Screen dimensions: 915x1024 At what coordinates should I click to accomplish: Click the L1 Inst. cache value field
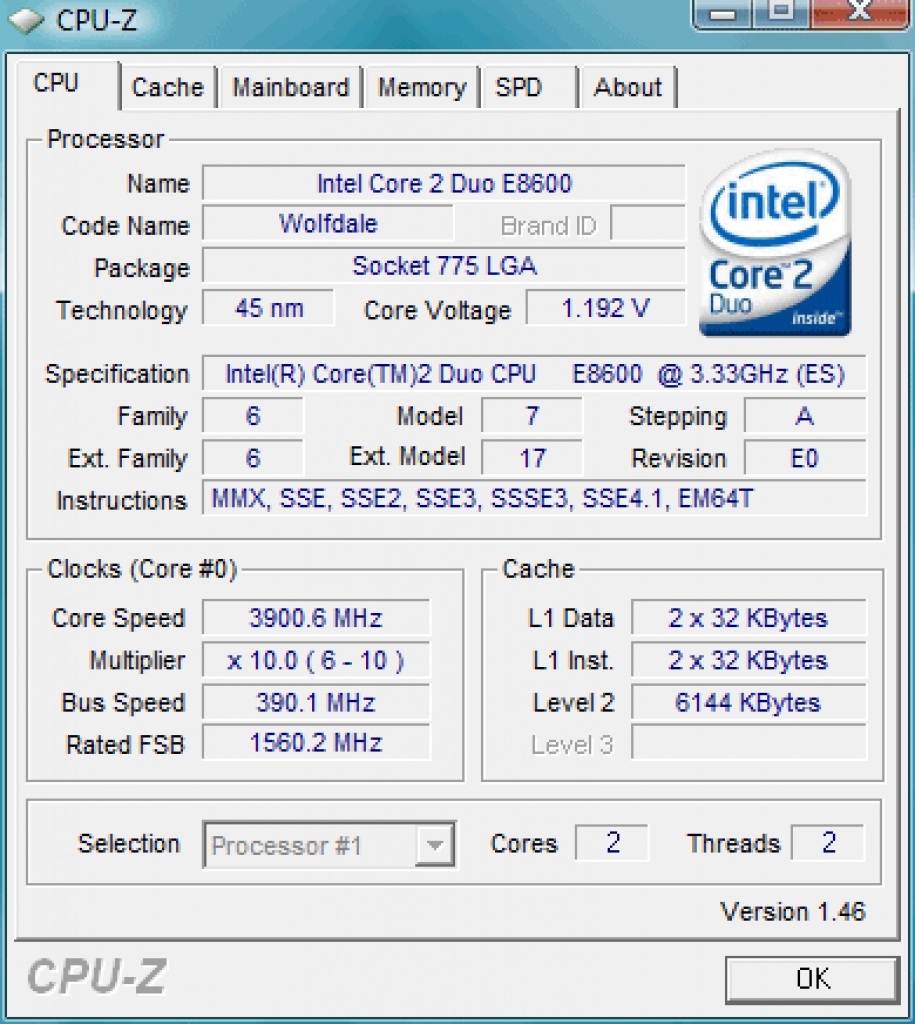click(x=748, y=660)
